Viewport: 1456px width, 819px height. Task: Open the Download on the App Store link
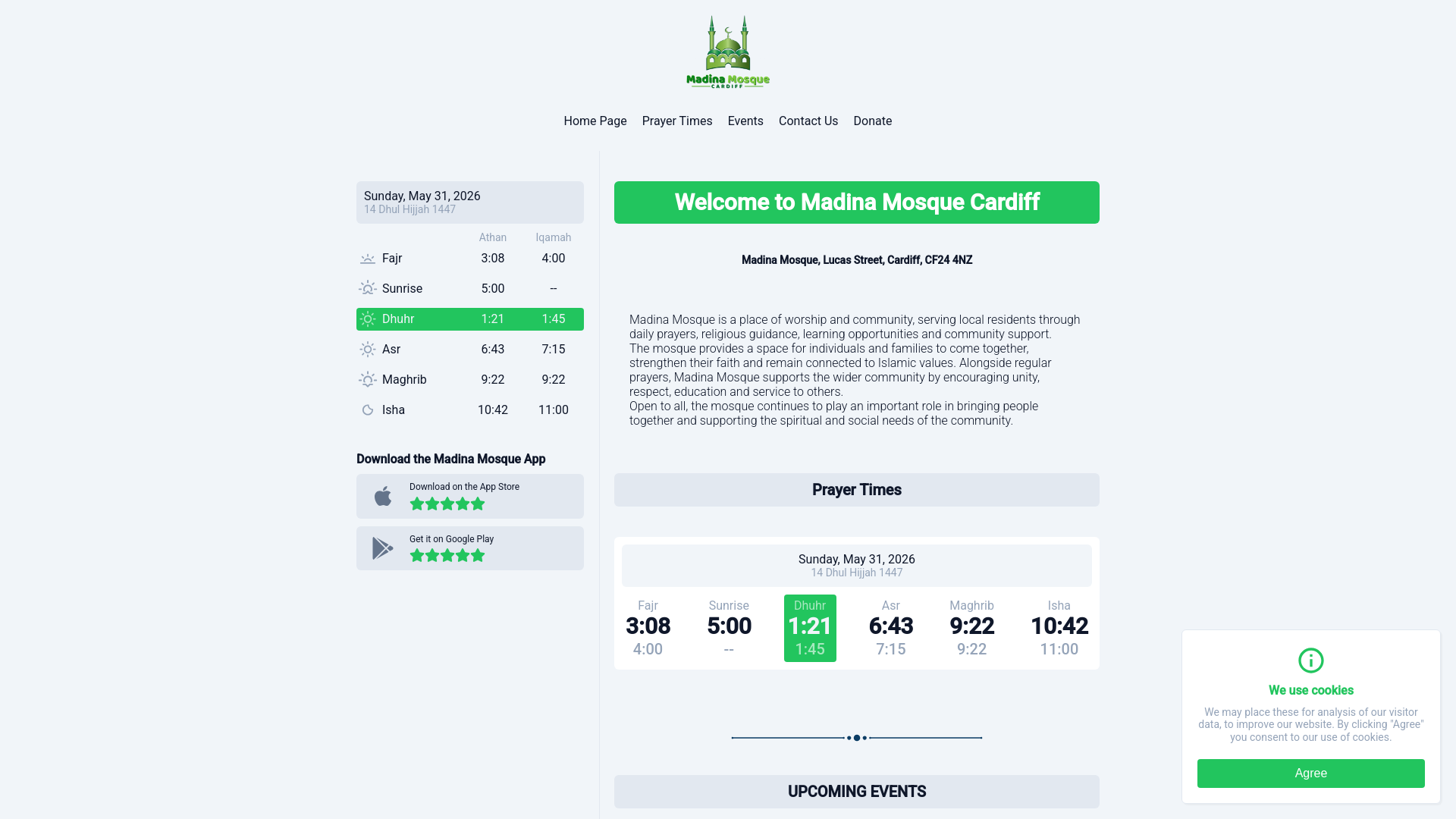pos(470,497)
